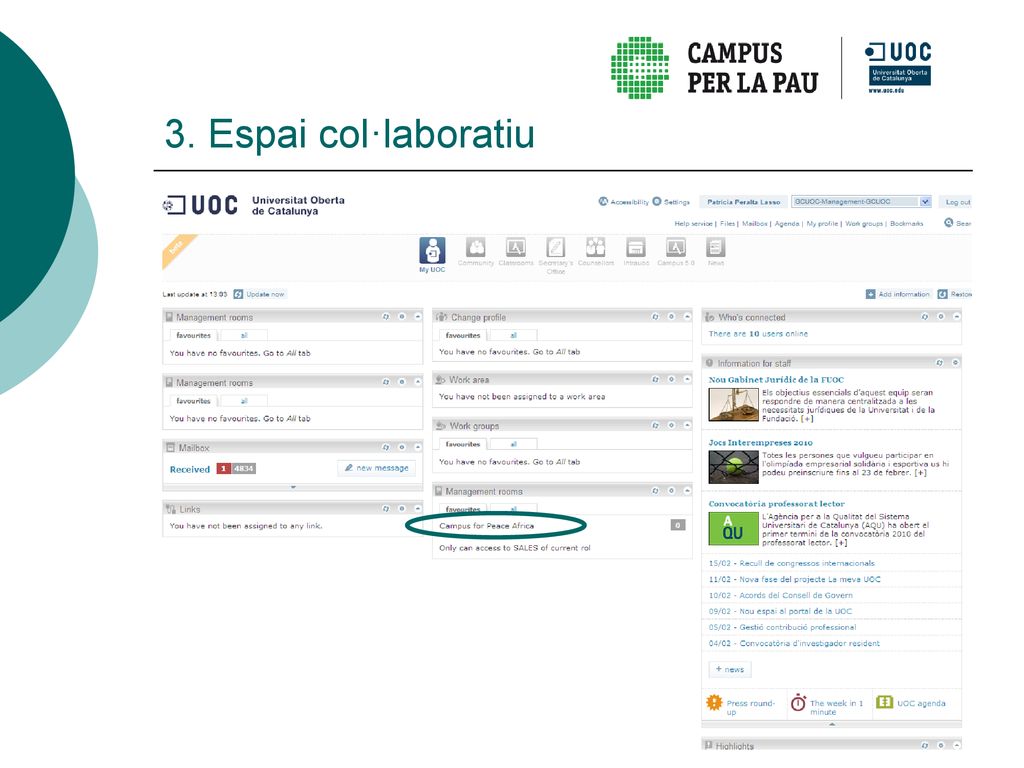Image resolution: width=1024 pixels, height=768 pixels.
Task: Click Update now link
Action: tap(259, 295)
